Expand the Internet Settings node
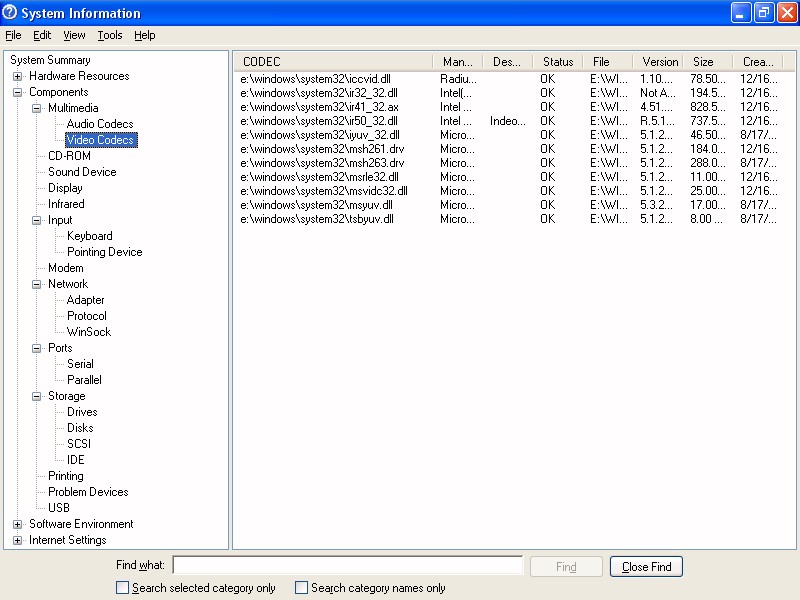The height and width of the screenshot is (600, 800). coord(17,540)
